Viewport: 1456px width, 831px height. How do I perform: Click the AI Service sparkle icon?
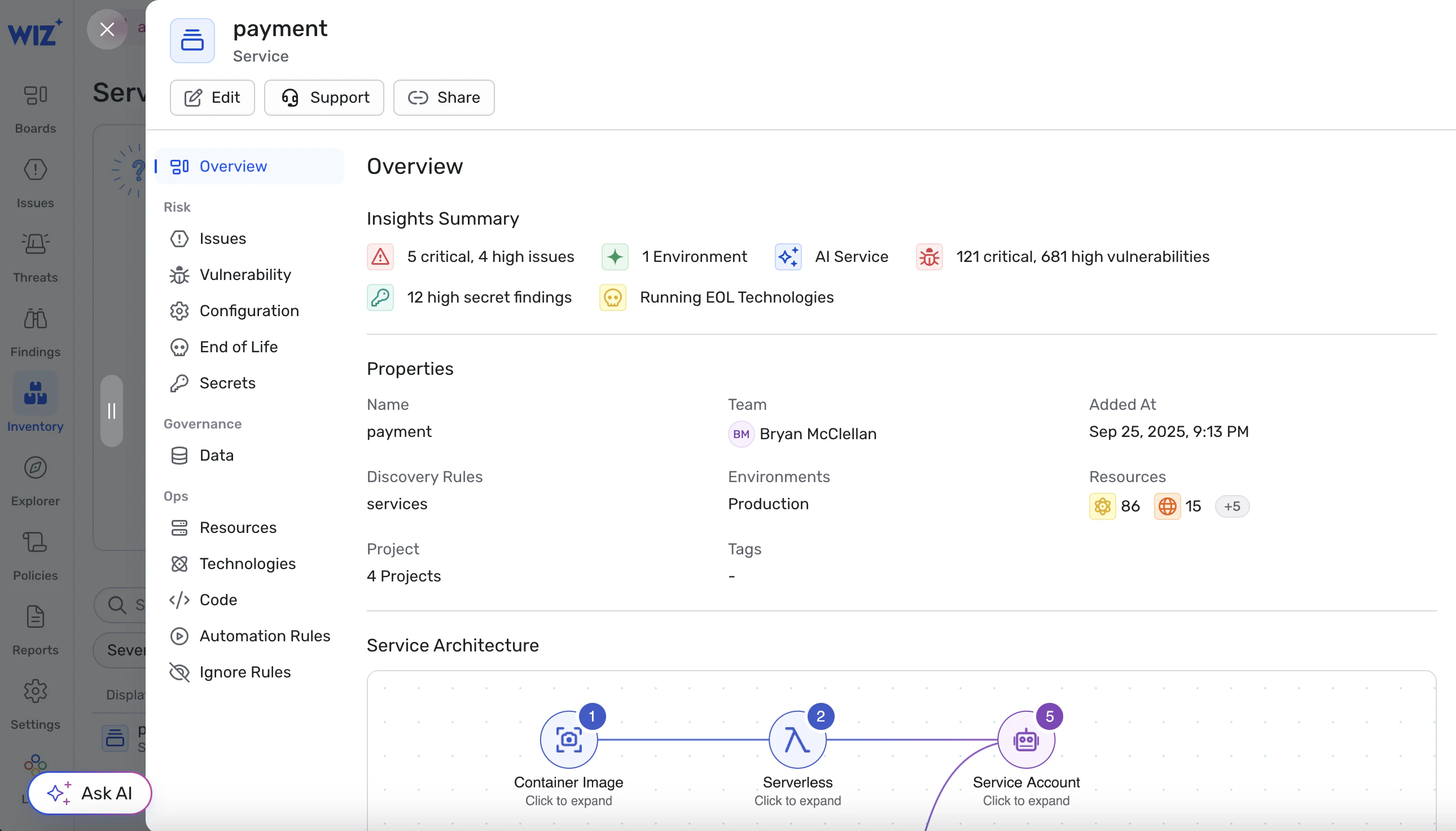pyautogui.click(x=788, y=257)
